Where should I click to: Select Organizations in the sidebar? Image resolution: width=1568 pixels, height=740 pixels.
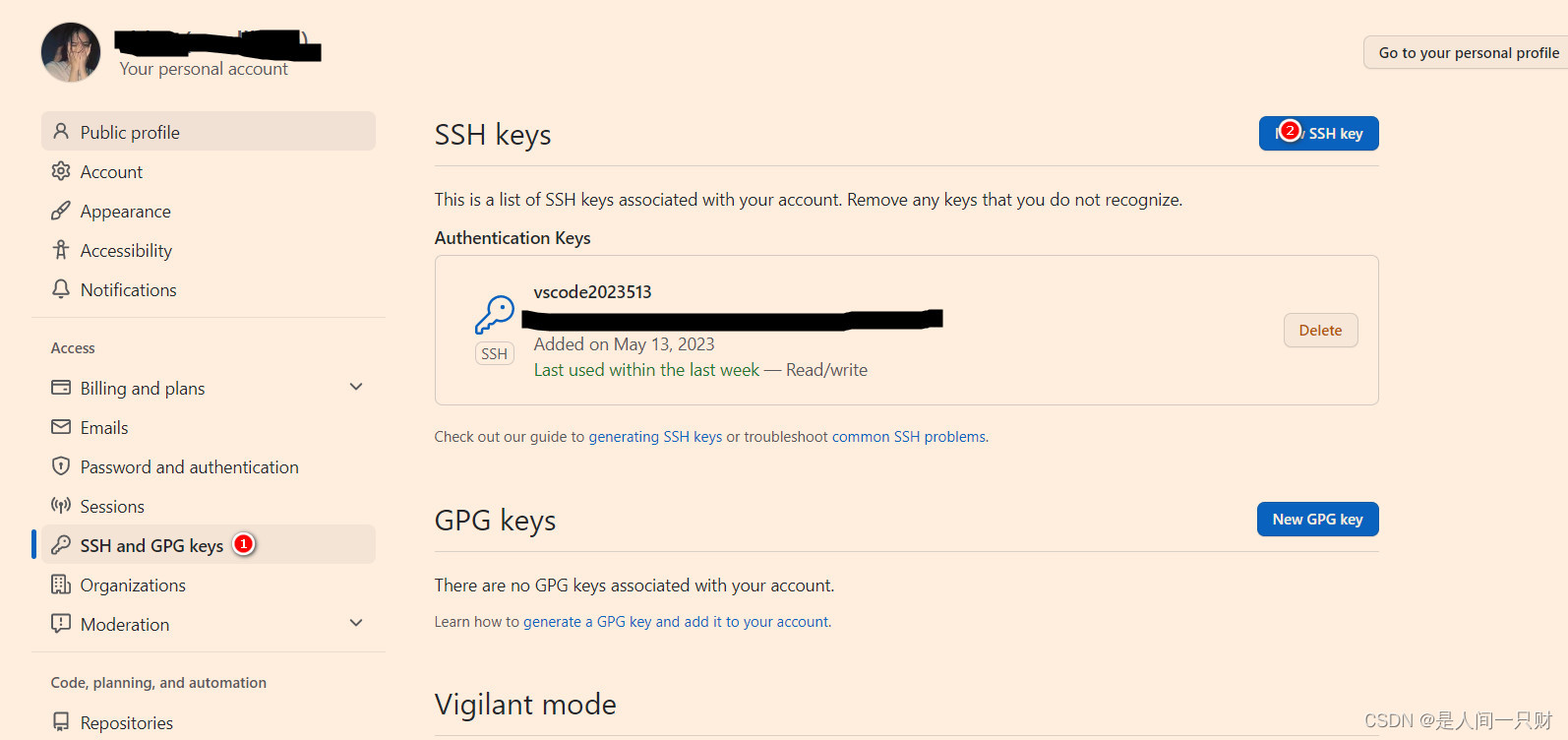click(x=132, y=585)
